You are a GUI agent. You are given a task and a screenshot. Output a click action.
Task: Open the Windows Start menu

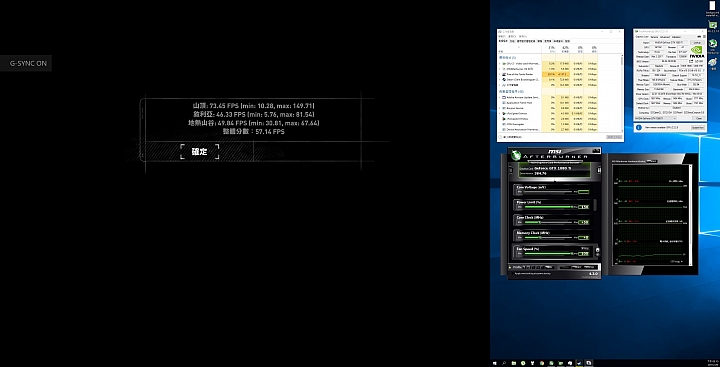(494, 362)
